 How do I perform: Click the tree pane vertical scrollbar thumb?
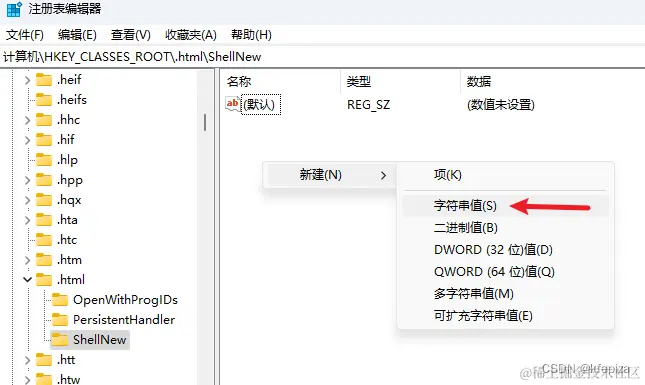click(205, 122)
